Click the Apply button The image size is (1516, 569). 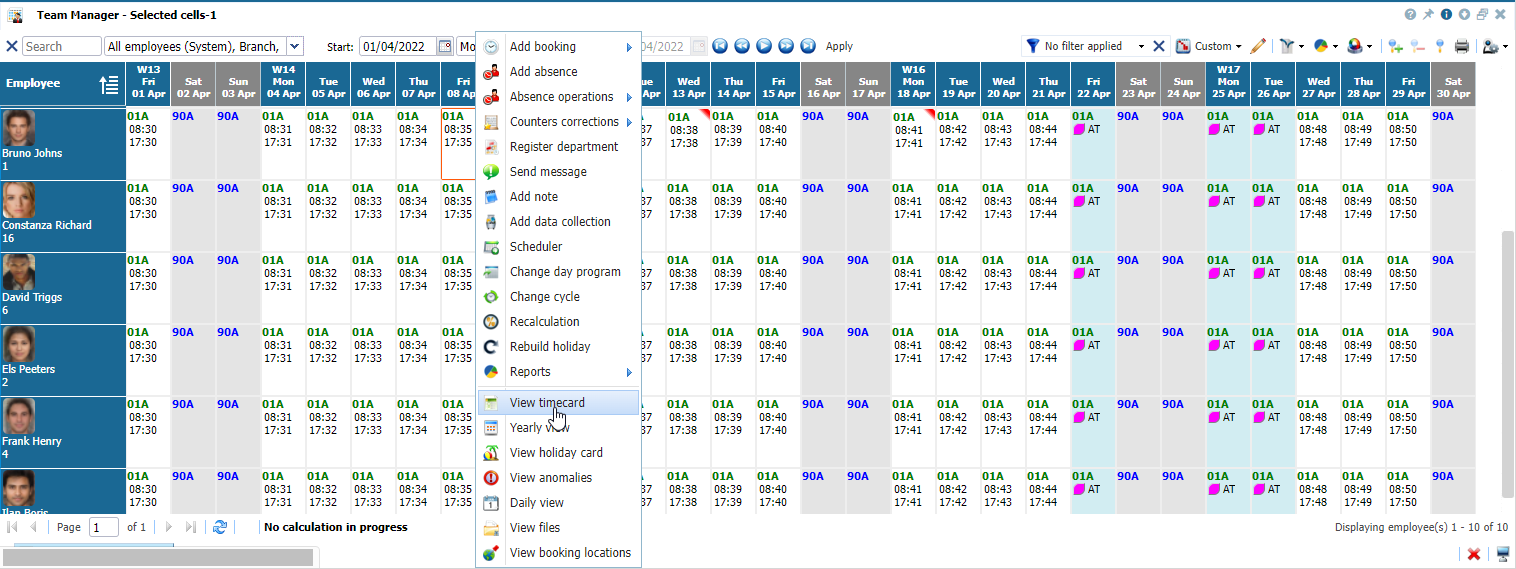tap(839, 46)
